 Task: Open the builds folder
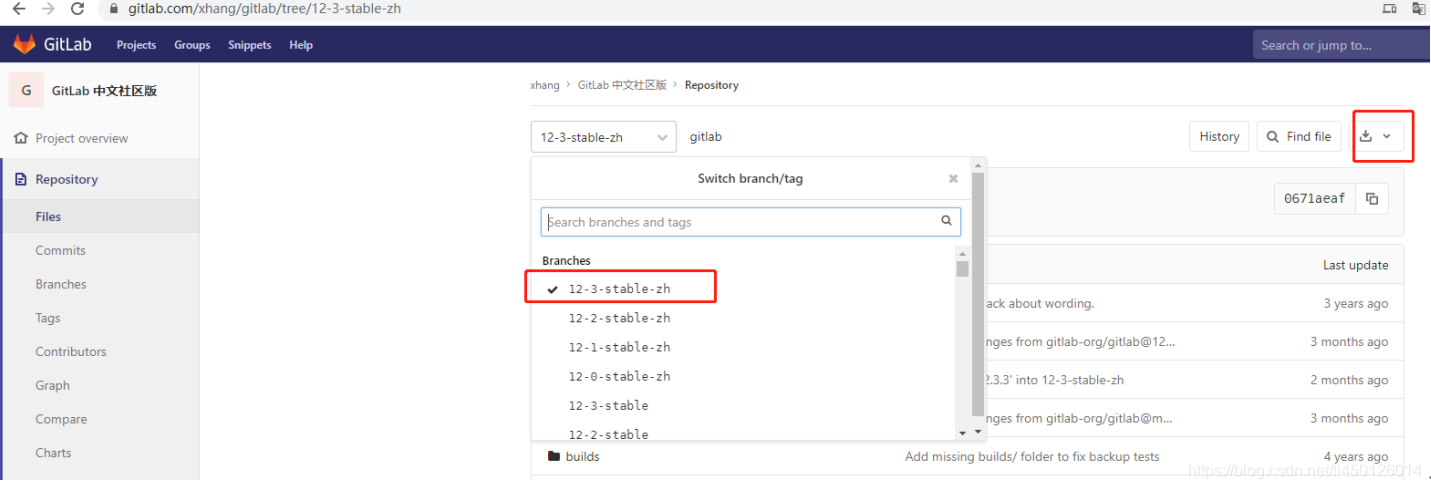[582, 457]
